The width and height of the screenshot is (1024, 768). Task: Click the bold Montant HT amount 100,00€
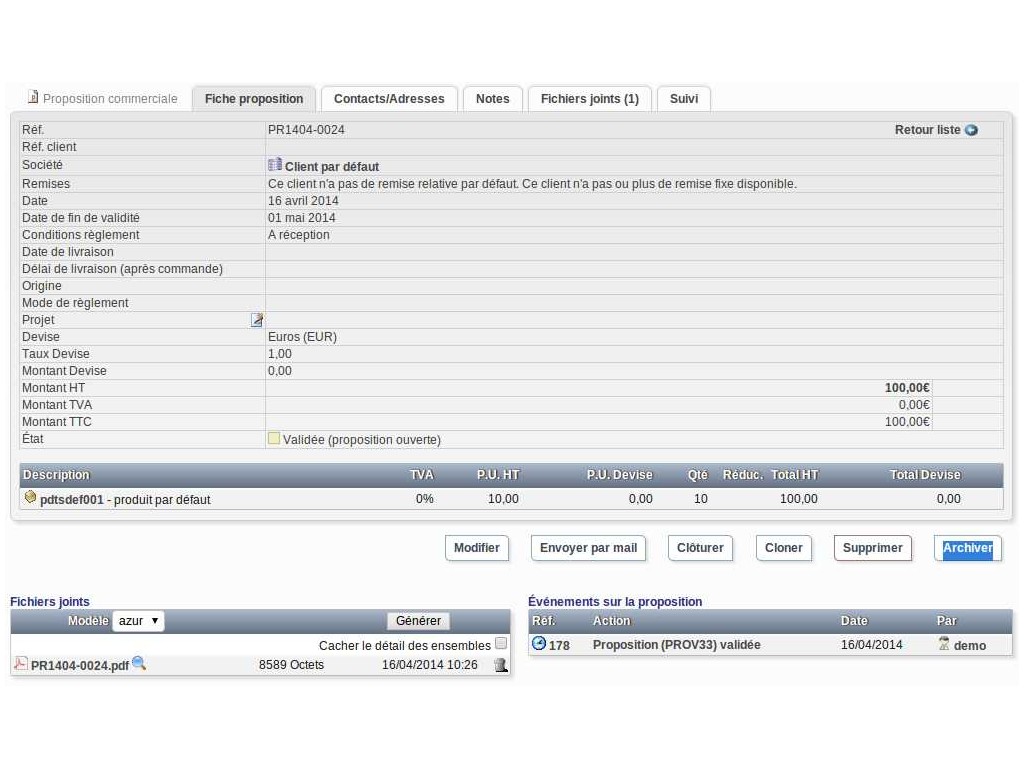(x=907, y=387)
